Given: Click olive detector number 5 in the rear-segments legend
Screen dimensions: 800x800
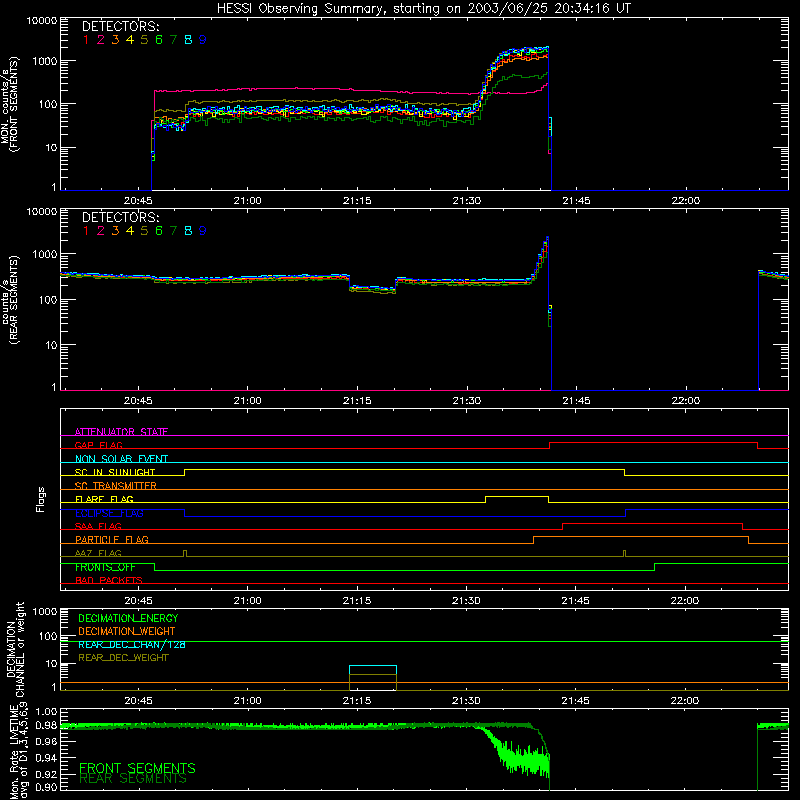Looking at the screenshot, I should click(144, 231).
